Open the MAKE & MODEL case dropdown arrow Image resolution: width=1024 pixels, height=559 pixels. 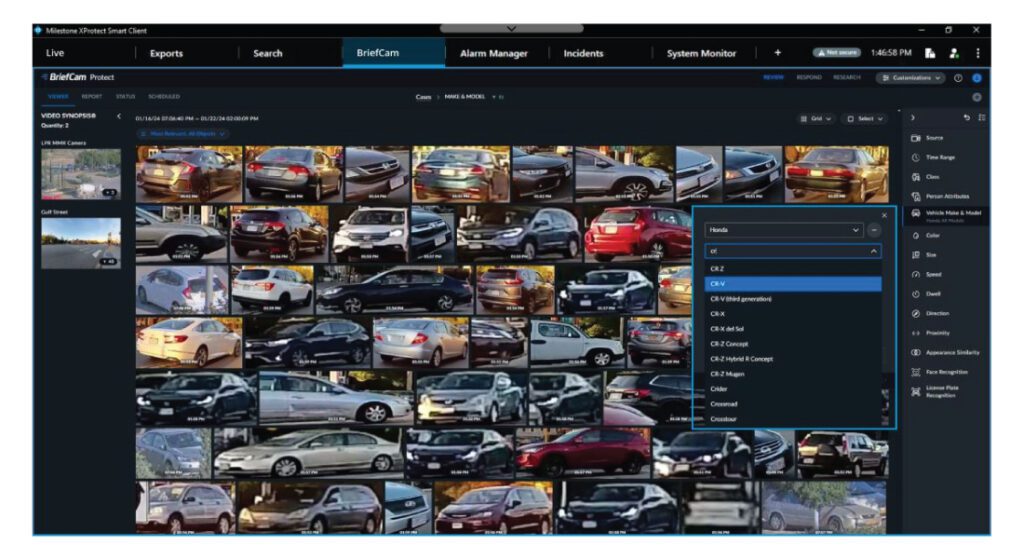point(494,97)
